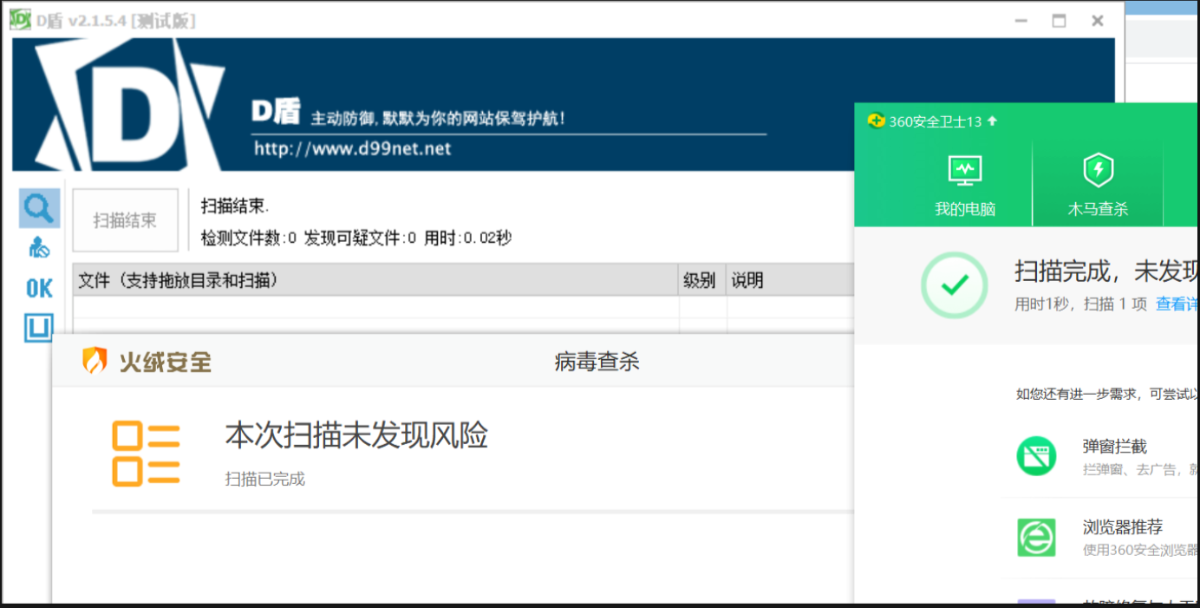Click 用时1秒,扫描 1 项 text
Viewport: 1200px width, 608px height.
coord(1080,304)
